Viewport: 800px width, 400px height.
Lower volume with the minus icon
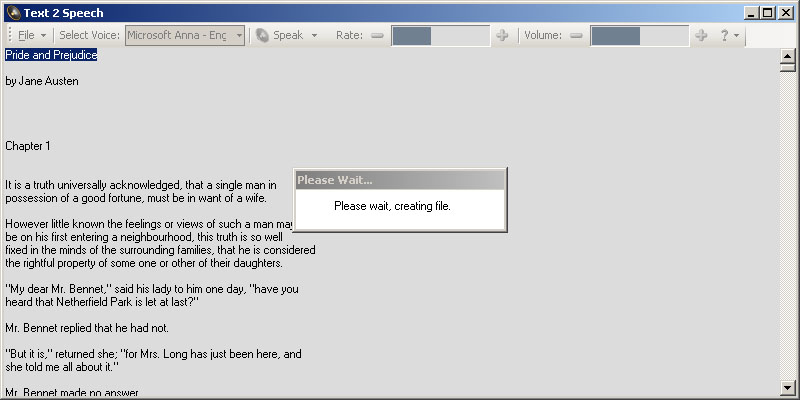pyautogui.click(x=576, y=35)
